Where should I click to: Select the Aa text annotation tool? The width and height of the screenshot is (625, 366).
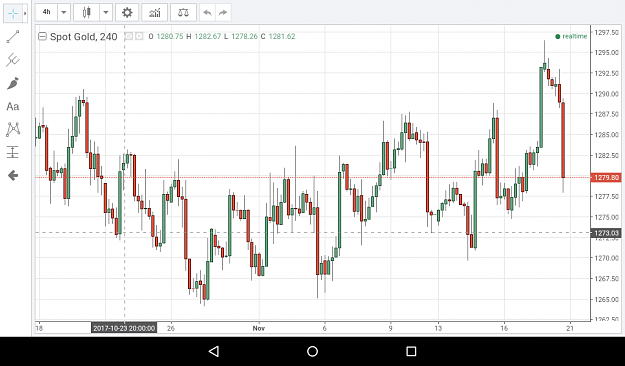pyautogui.click(x=13, y=106)
